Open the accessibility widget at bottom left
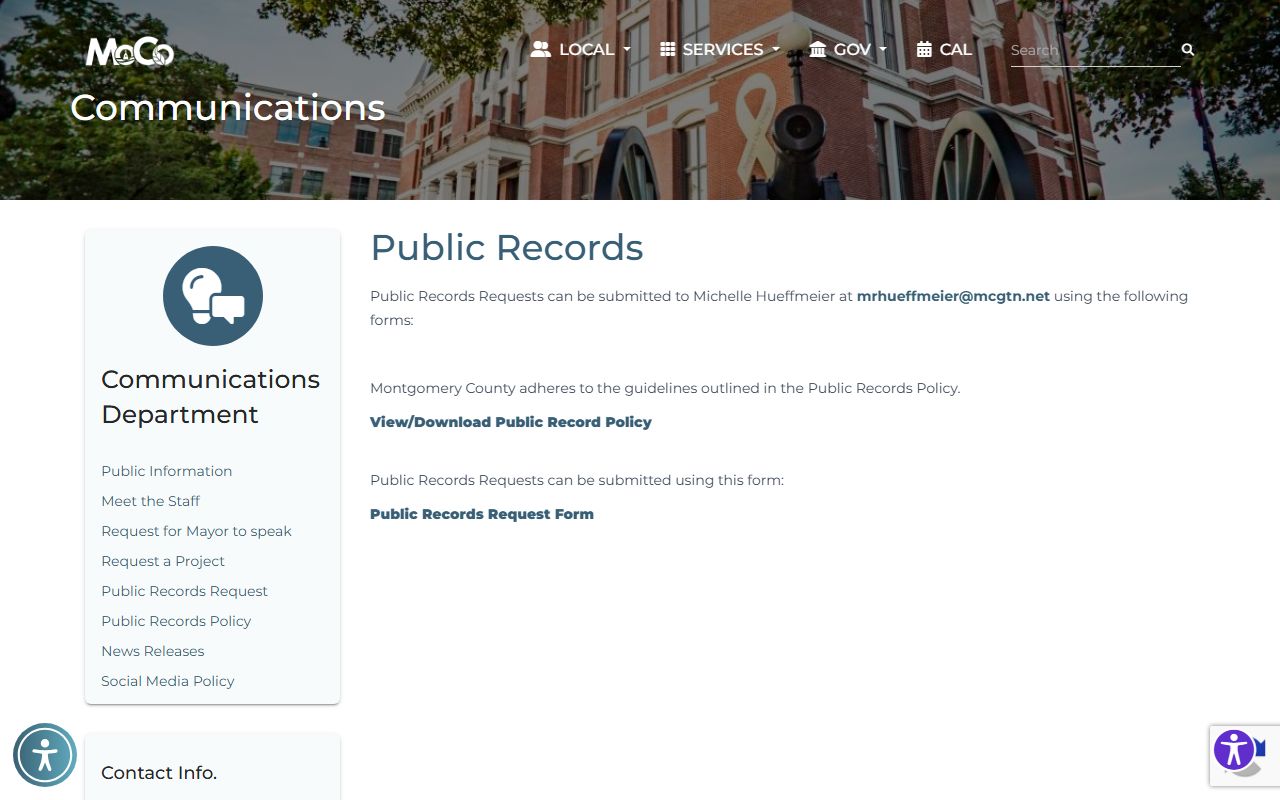The height and width of the screenshot is (800, 1280). click(x=45, y=755)
